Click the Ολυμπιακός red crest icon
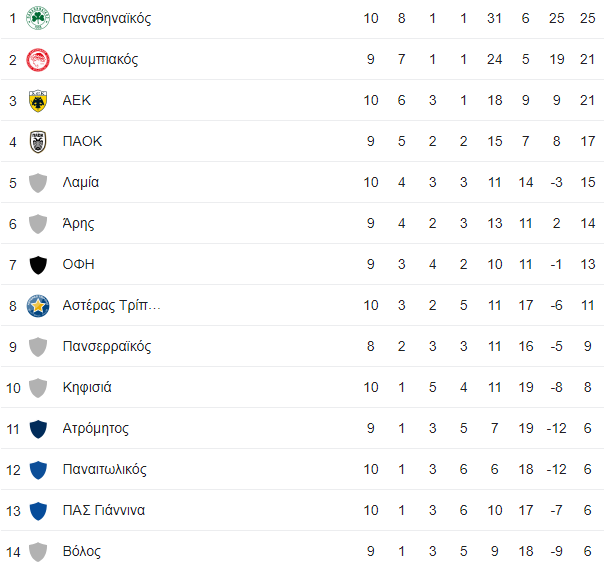 tap(38, 60)
